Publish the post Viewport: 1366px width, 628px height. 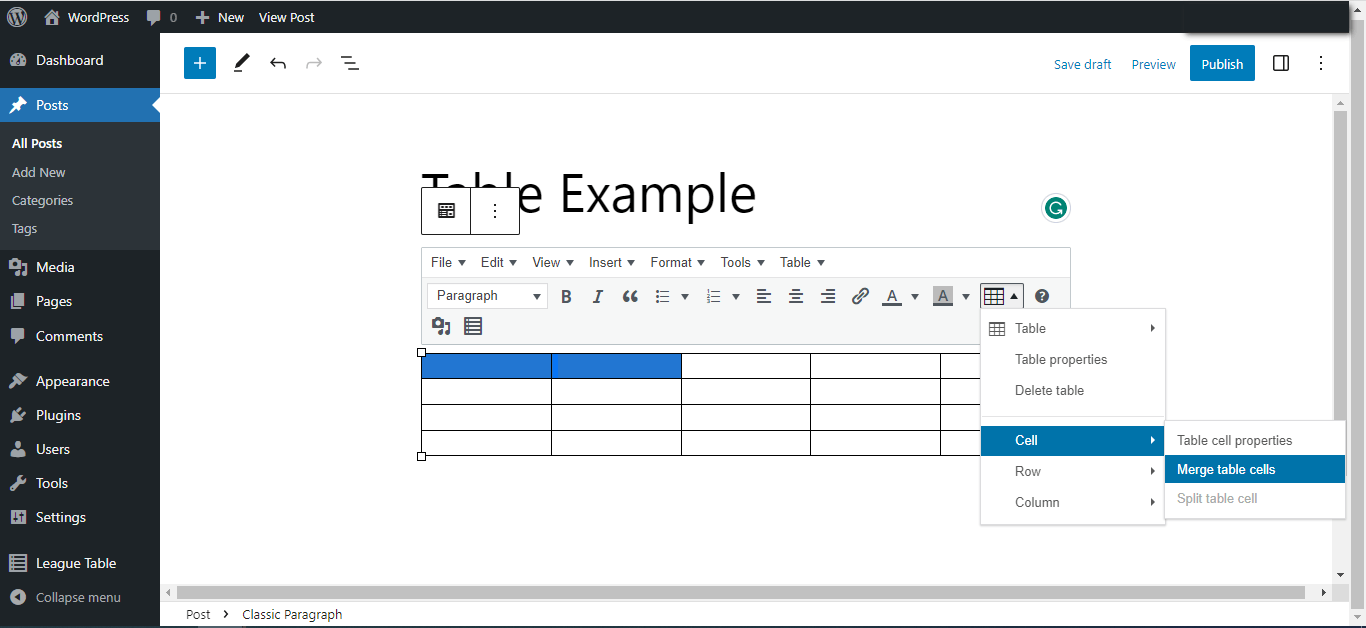(x=1221, y=62)
